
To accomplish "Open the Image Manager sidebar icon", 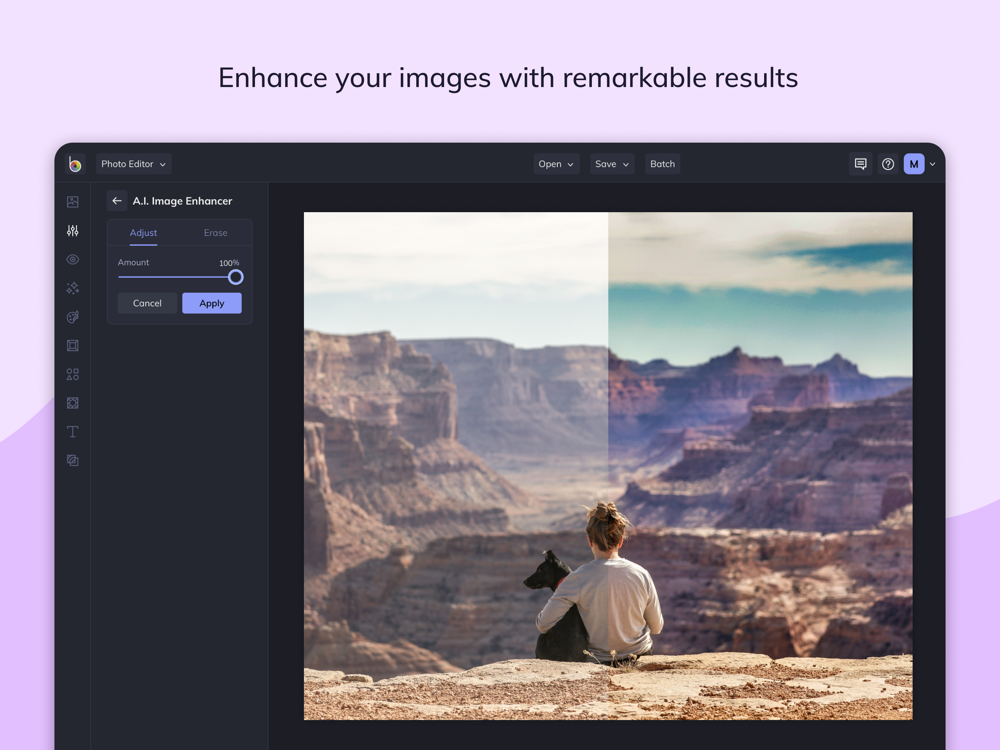I will coord(73,202).
